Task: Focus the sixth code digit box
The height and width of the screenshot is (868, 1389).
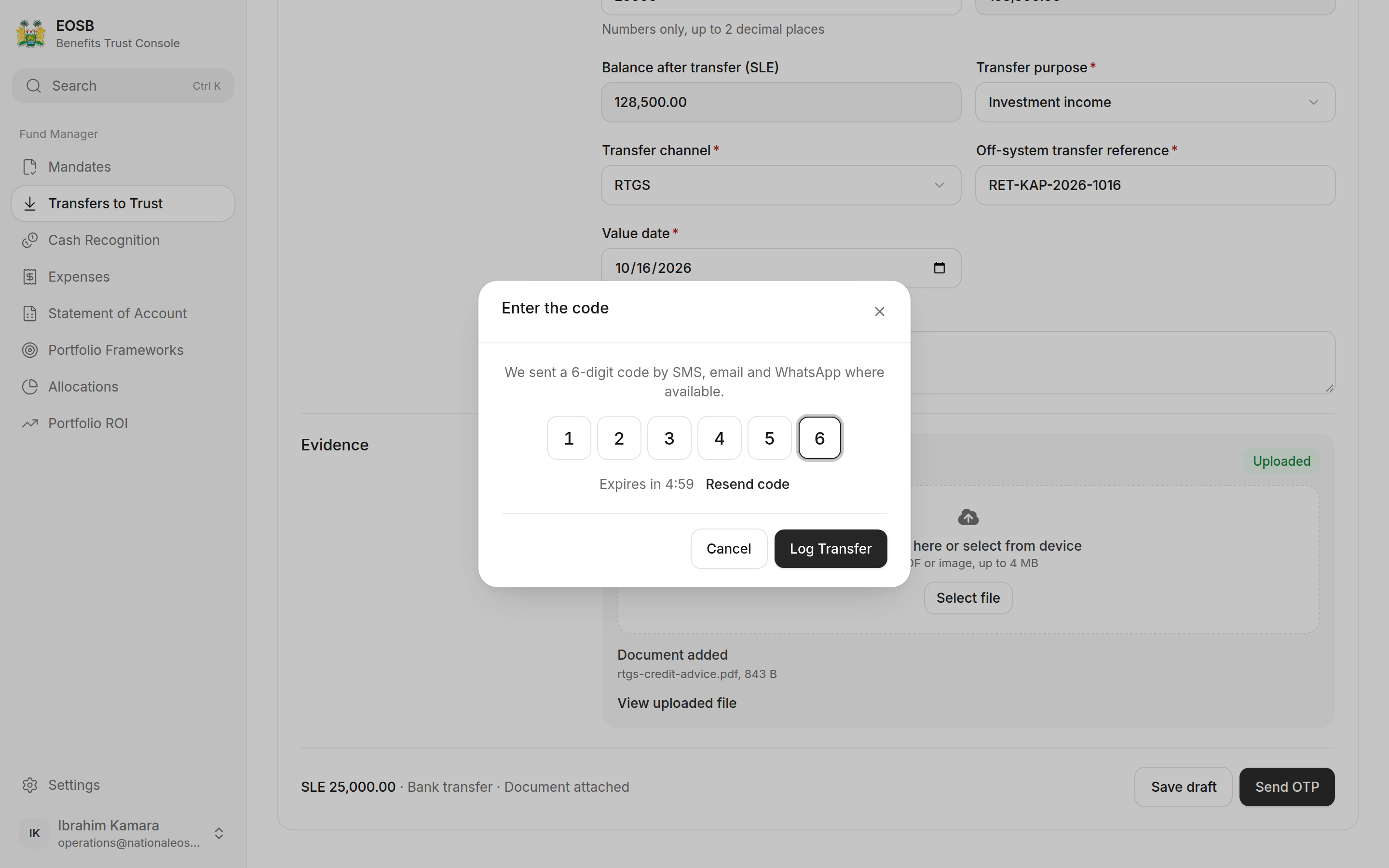Action: tap(819, 439)
